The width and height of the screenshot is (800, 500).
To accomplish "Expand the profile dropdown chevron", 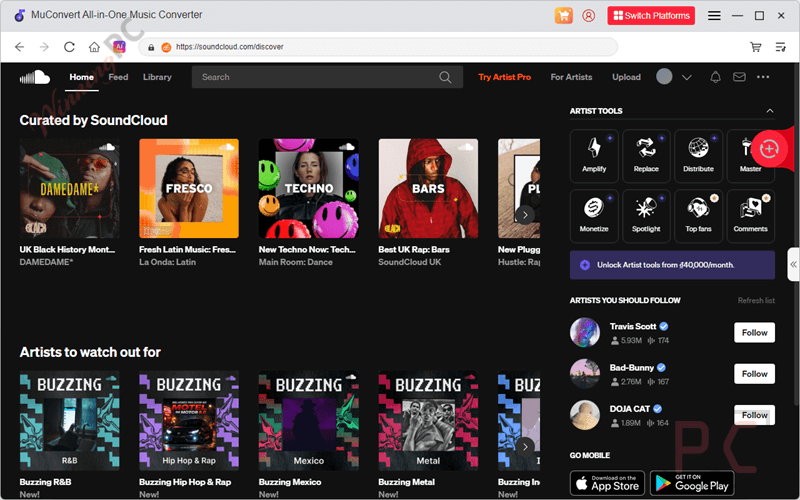I will (x=687, y=78).
